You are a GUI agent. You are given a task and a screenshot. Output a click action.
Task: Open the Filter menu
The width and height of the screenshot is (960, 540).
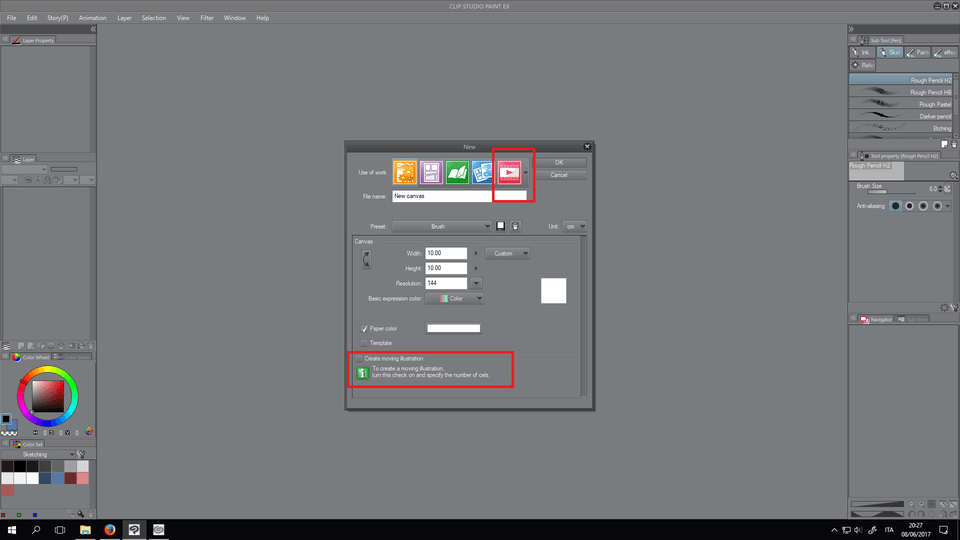click(207, 18)
